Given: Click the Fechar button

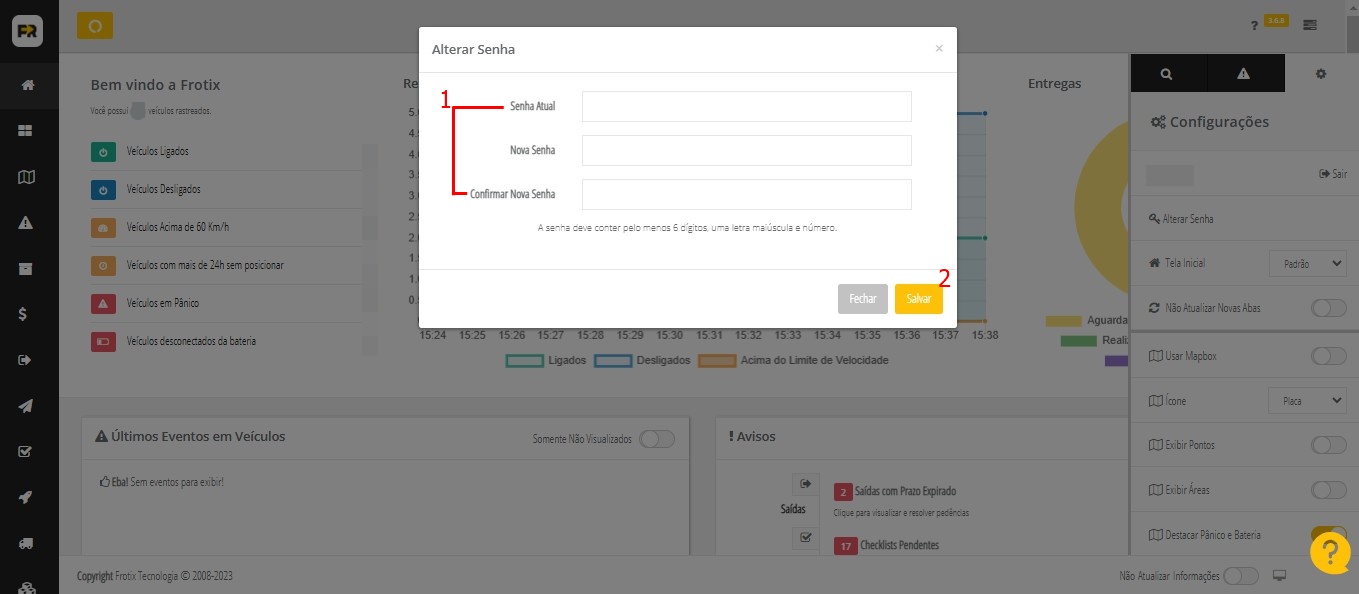Looking at the screenshot, I should [862, 299].
